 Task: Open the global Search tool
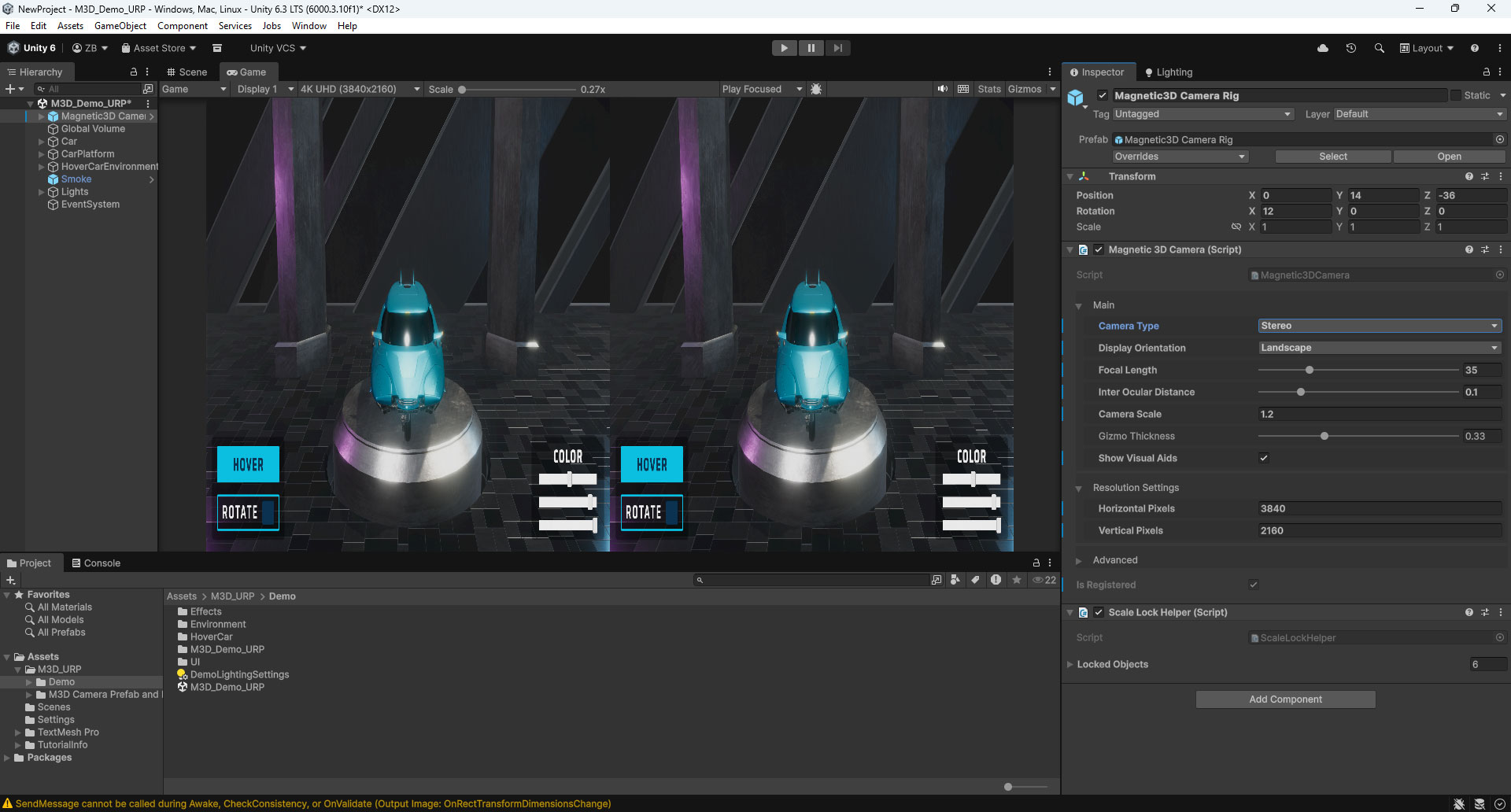pos(1380,48)
